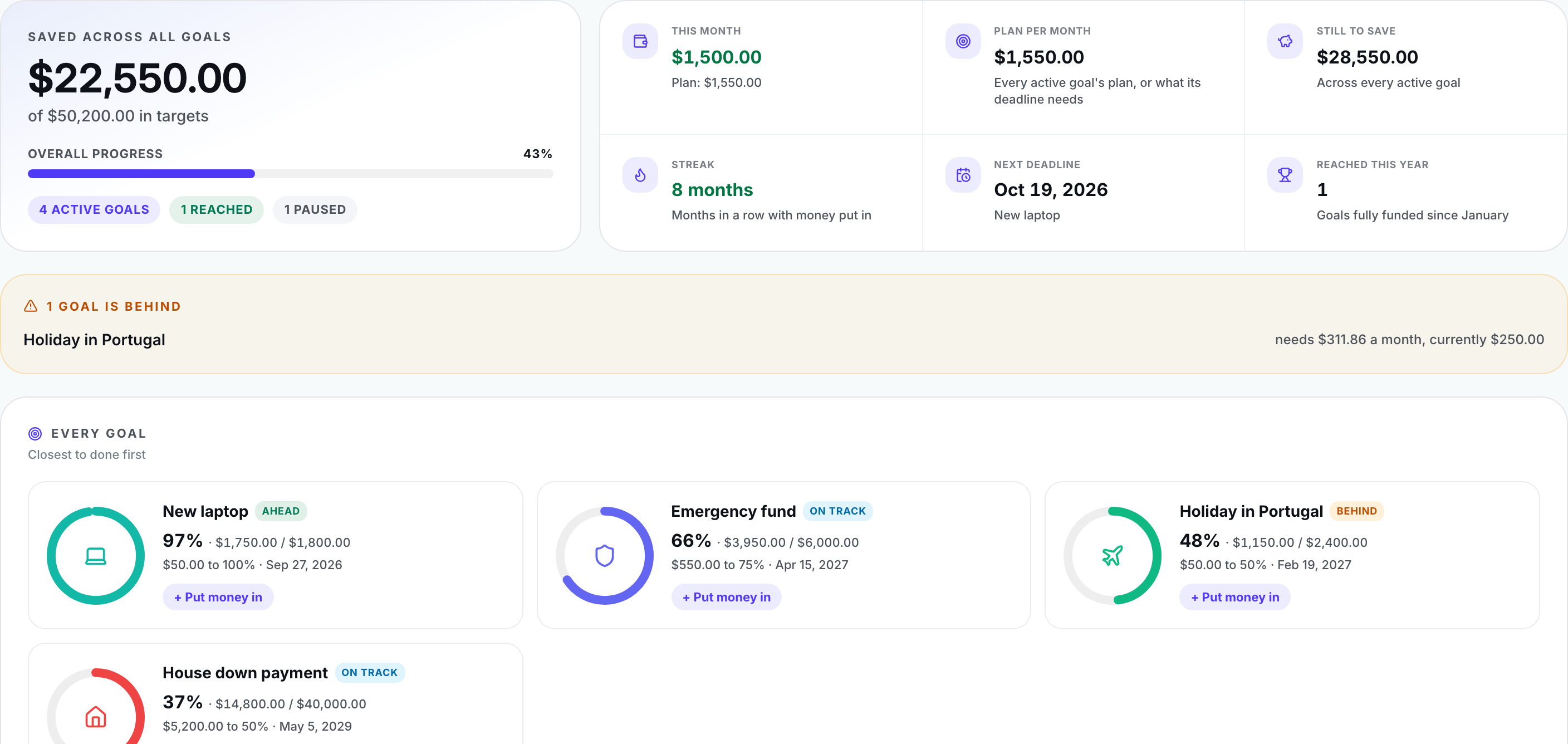Click the 97% value on New laptop
The image size is (1568, 744).
click(183, 540)
